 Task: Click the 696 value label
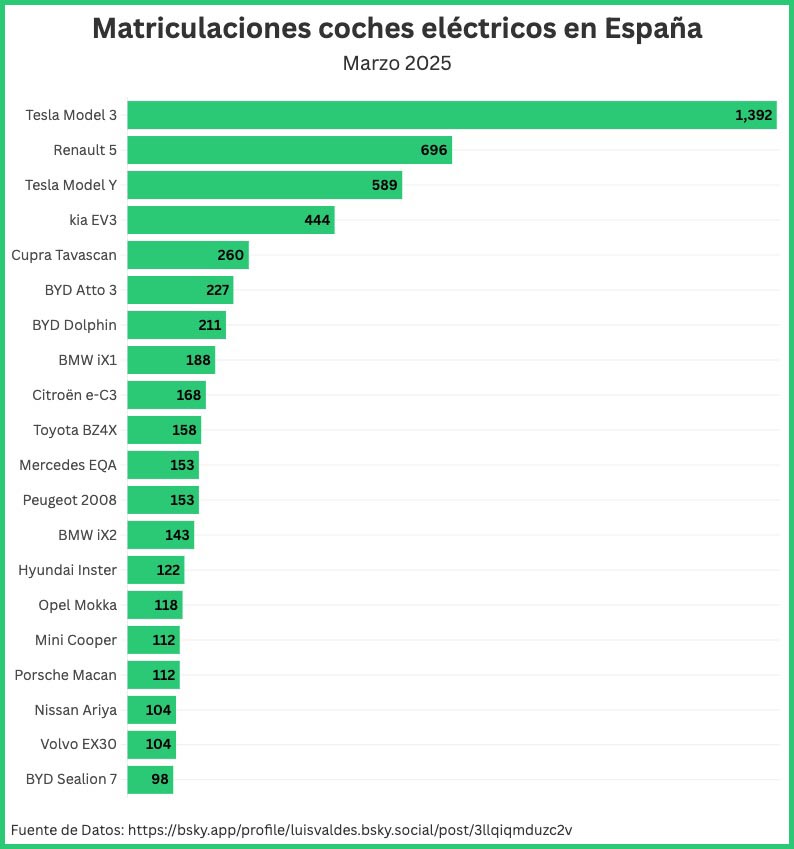[x=434, y=150]
